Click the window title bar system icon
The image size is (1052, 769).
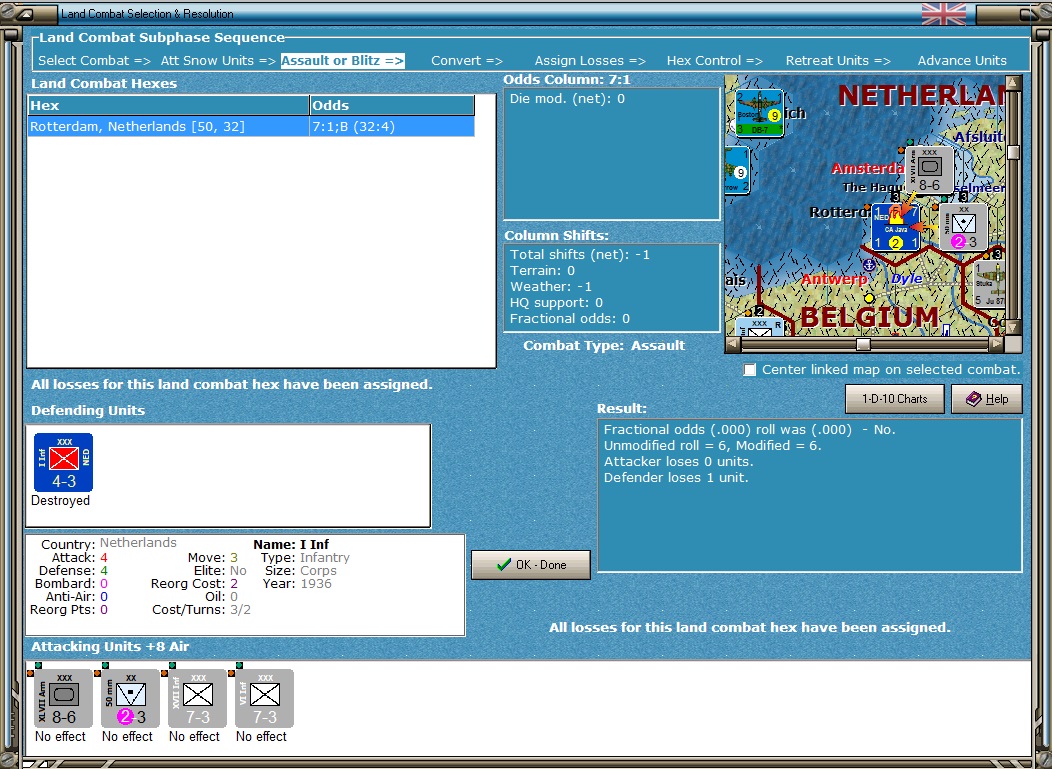tap(23, 13)
